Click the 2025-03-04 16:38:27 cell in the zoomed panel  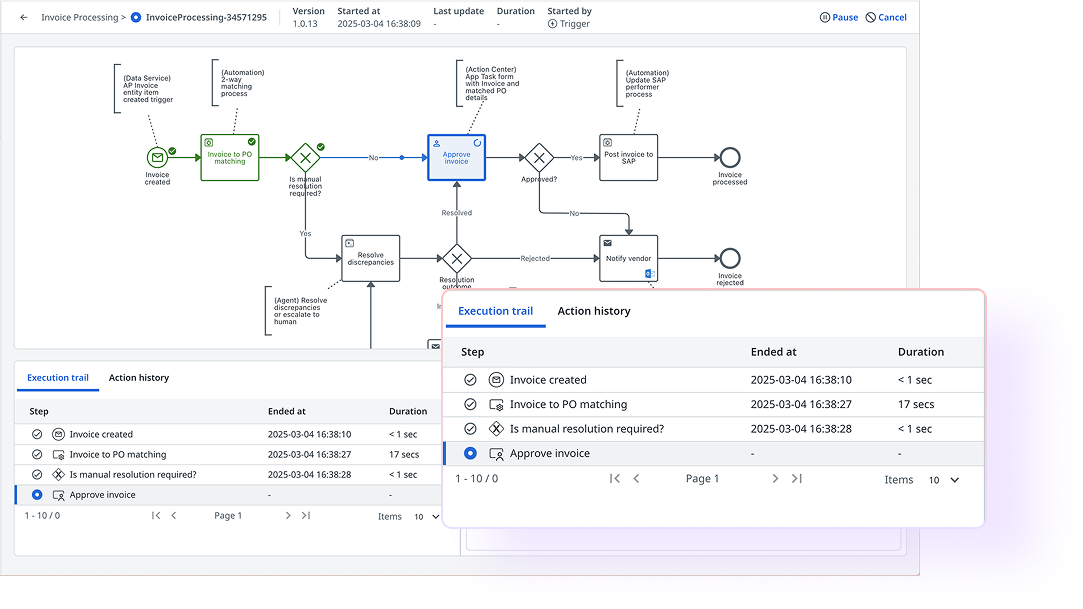click(x=801, y=405)
